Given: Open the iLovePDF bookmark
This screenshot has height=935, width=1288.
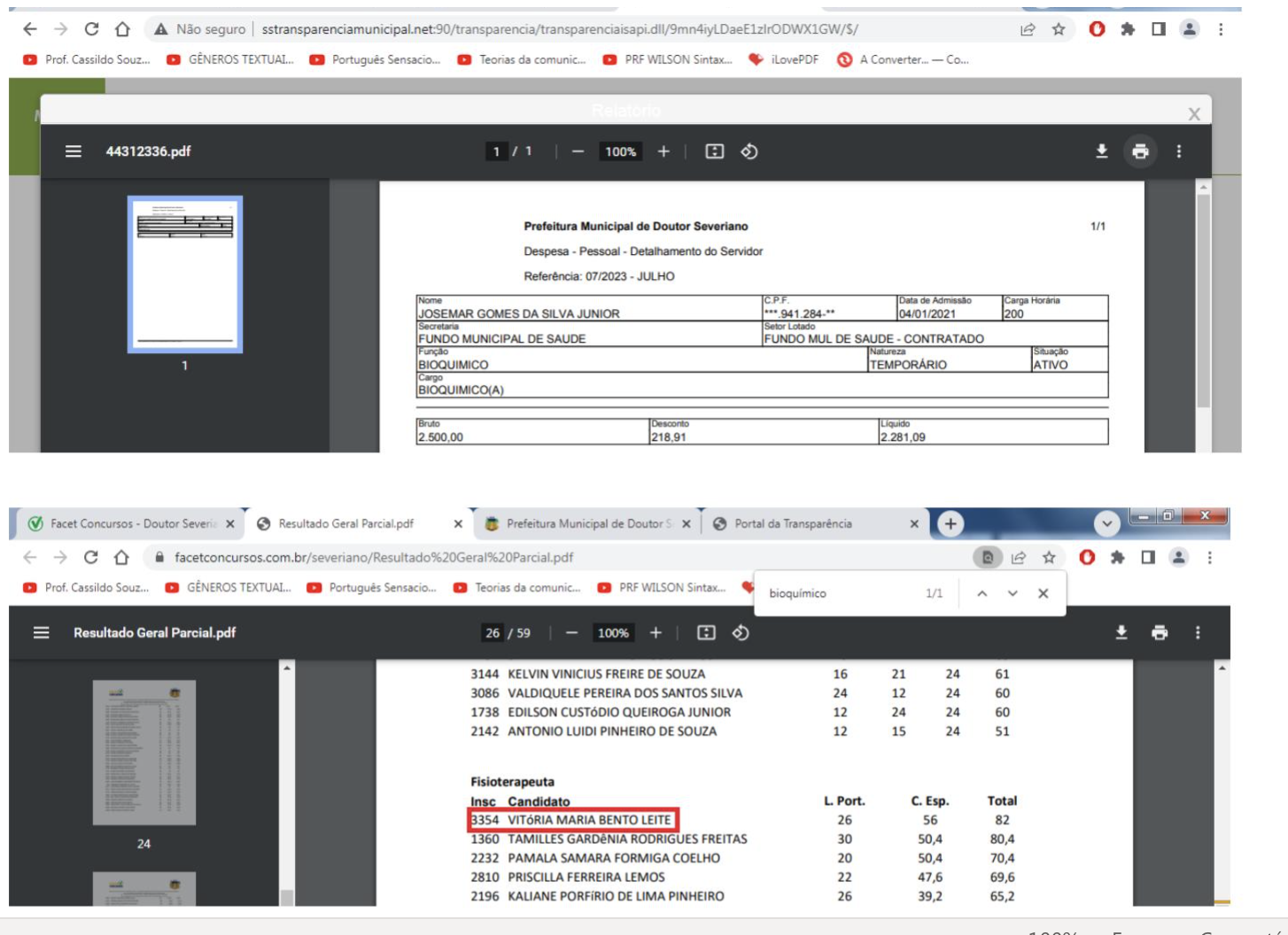Looking at the screenshot, I should 784,59.
